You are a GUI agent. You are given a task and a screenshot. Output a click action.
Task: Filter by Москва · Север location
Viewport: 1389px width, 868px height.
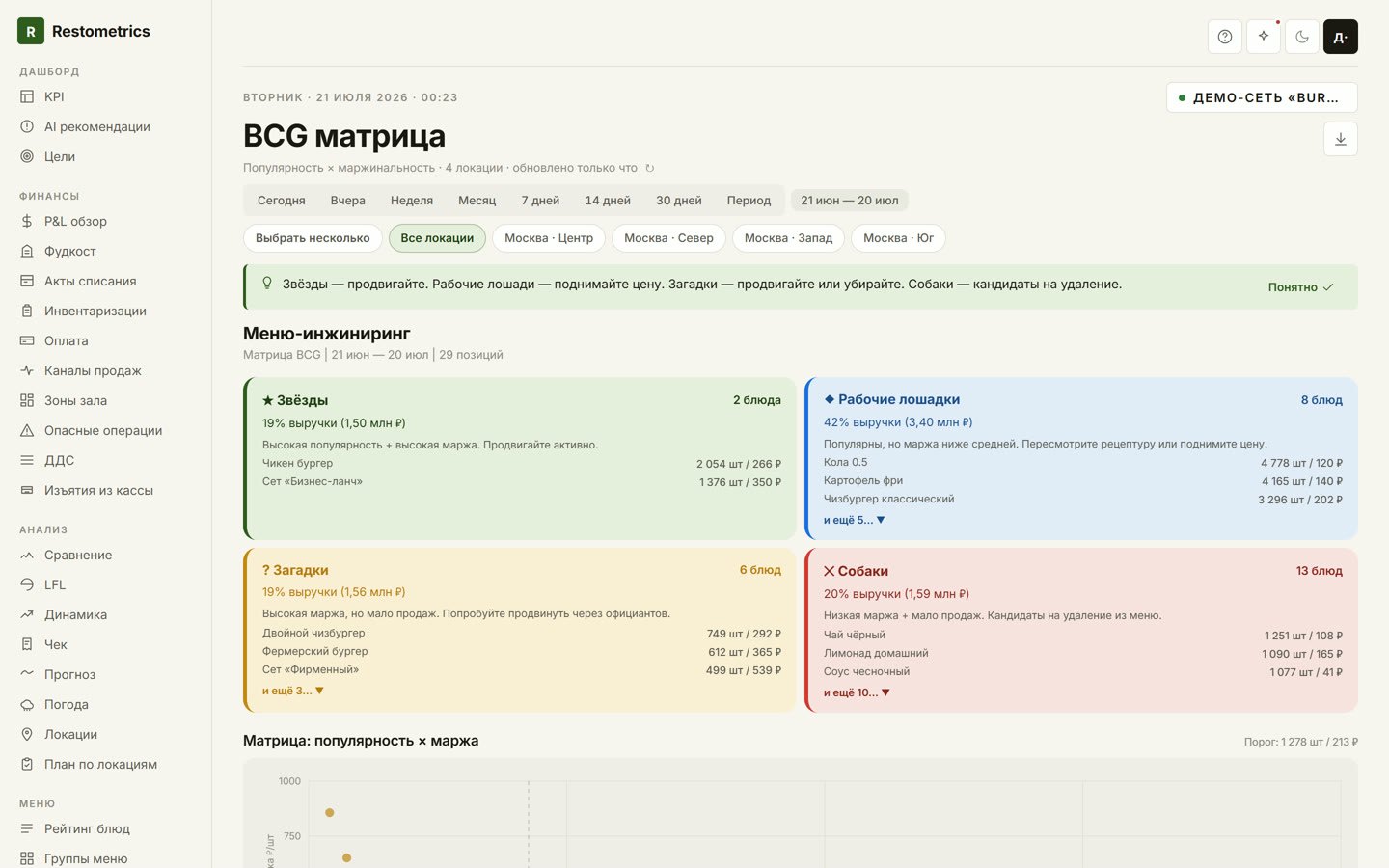click(668, 238)
